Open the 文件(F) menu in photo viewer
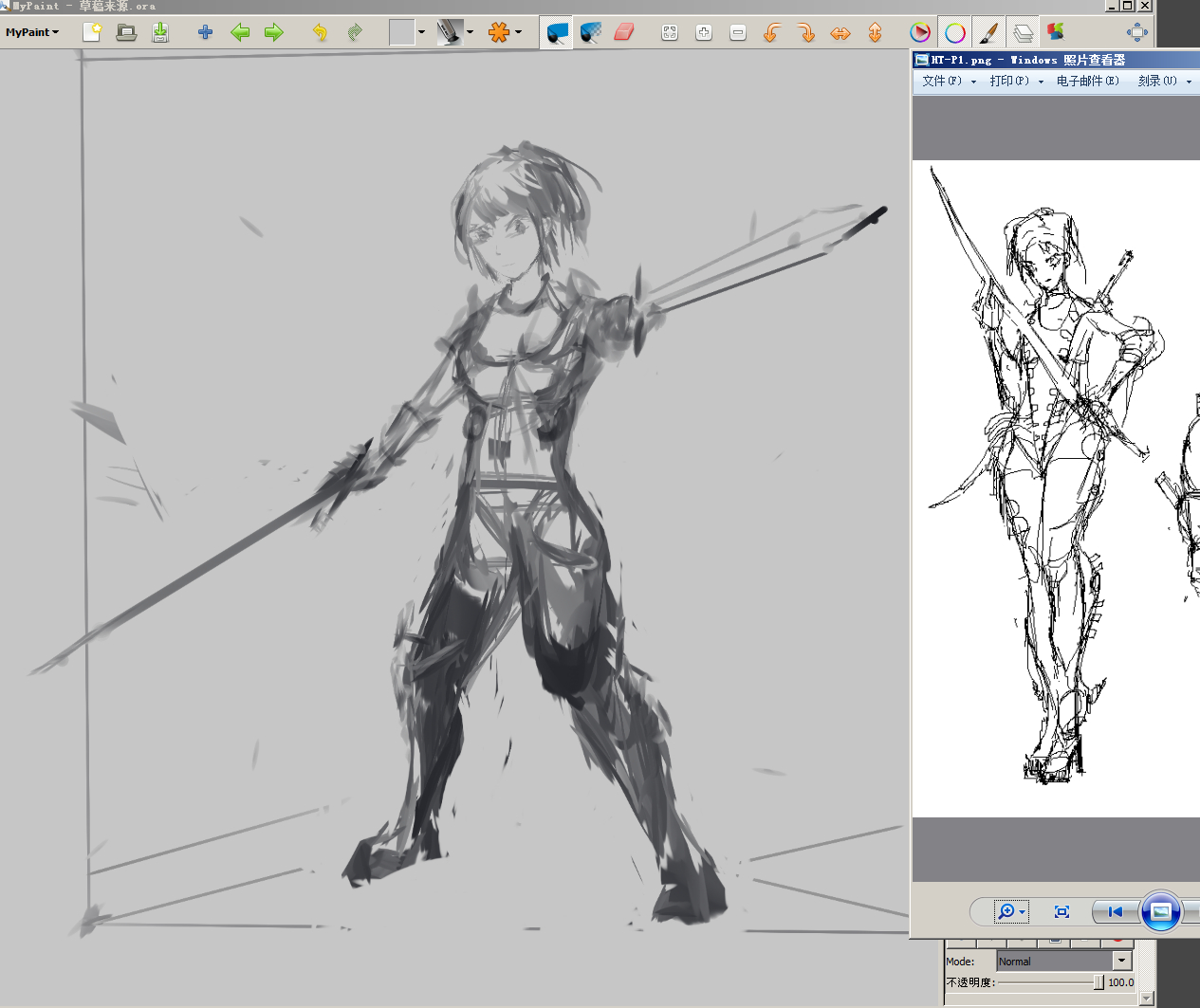 pyautogui.click(x=948, y=82)
